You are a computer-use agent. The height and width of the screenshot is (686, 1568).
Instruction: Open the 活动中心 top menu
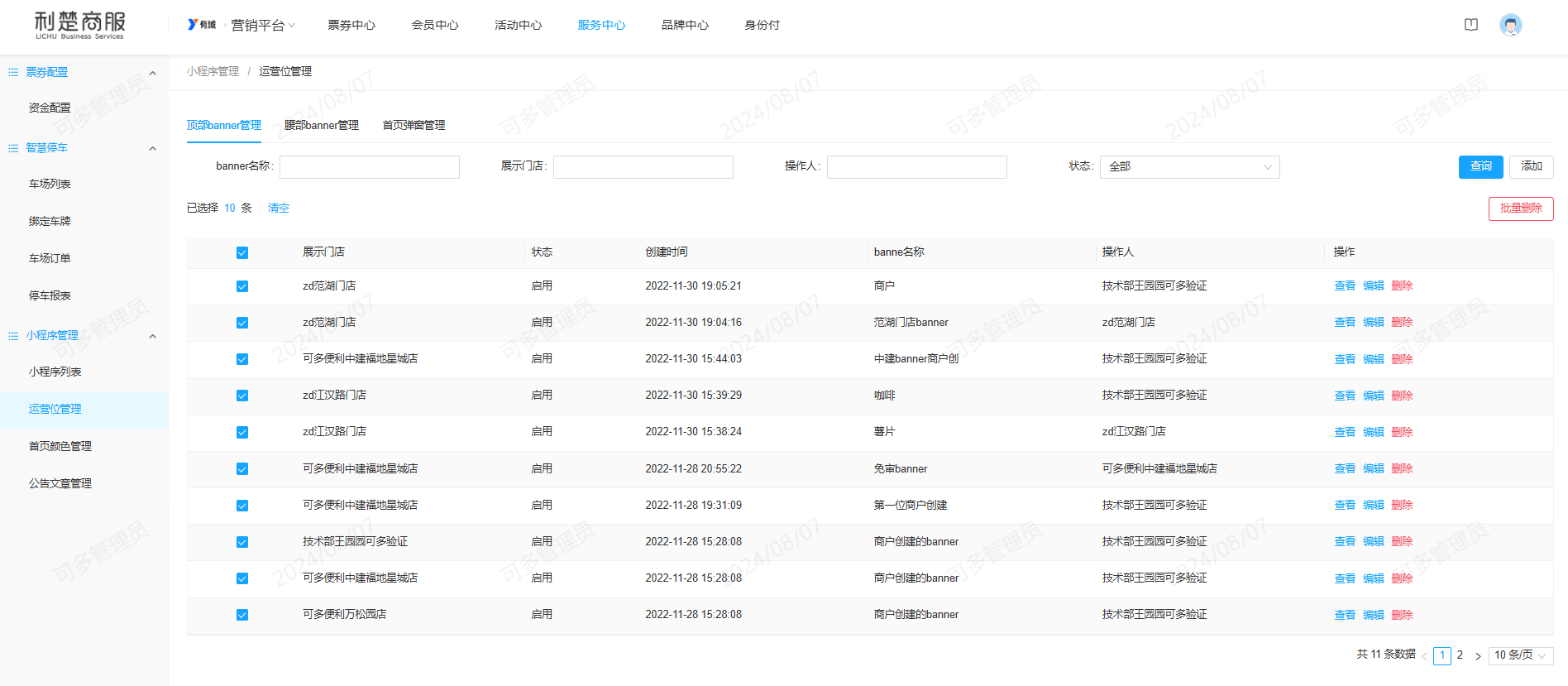tap(519, 26)
